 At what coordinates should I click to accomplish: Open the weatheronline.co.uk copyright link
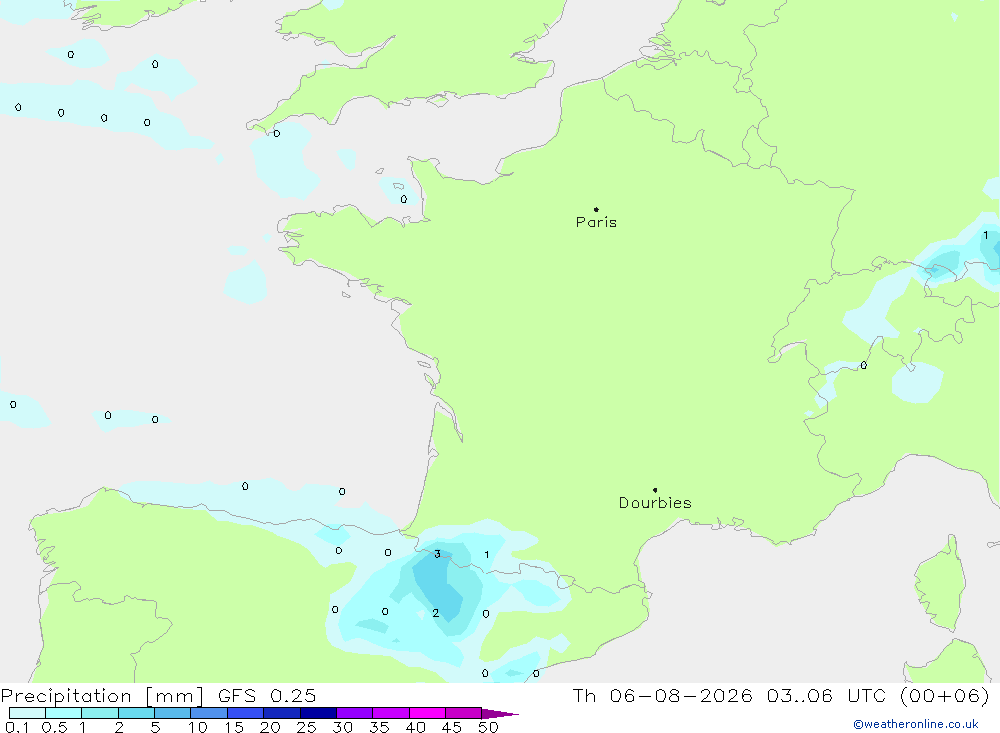916,724
